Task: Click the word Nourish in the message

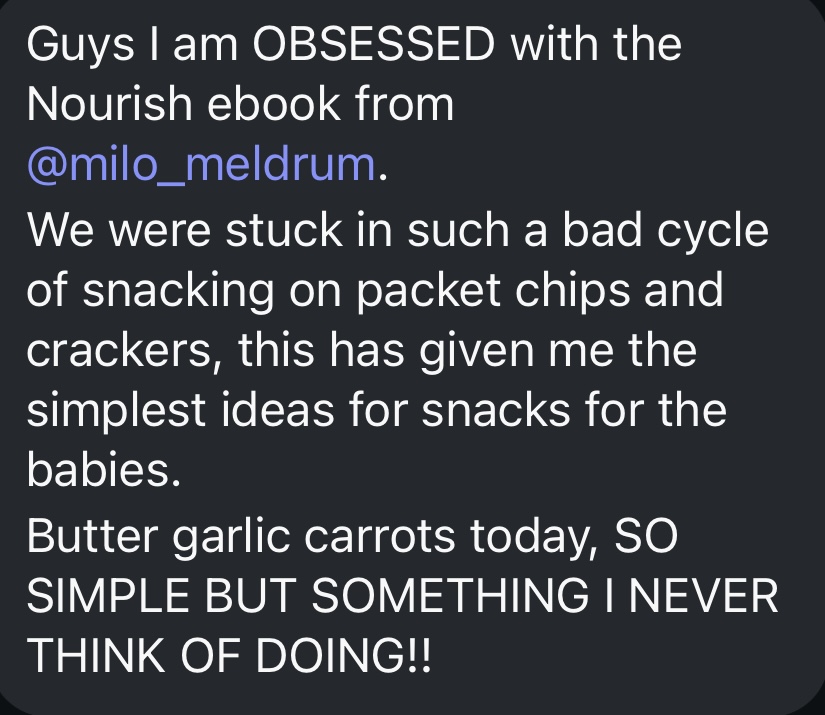Action: pos(109,104)
